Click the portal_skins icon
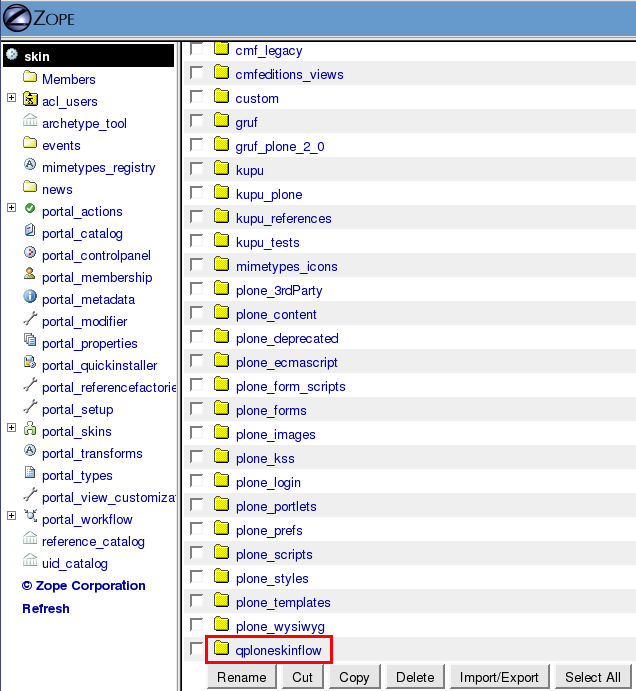 30,428
